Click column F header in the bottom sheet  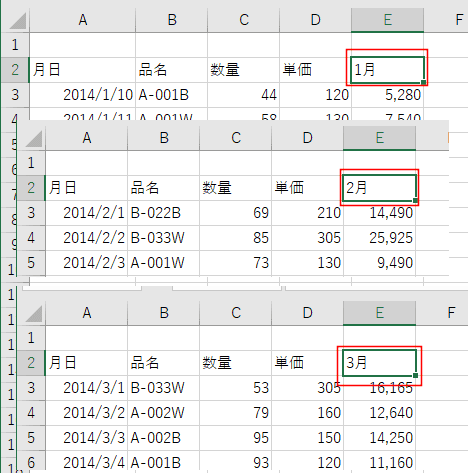coord(451,313)
